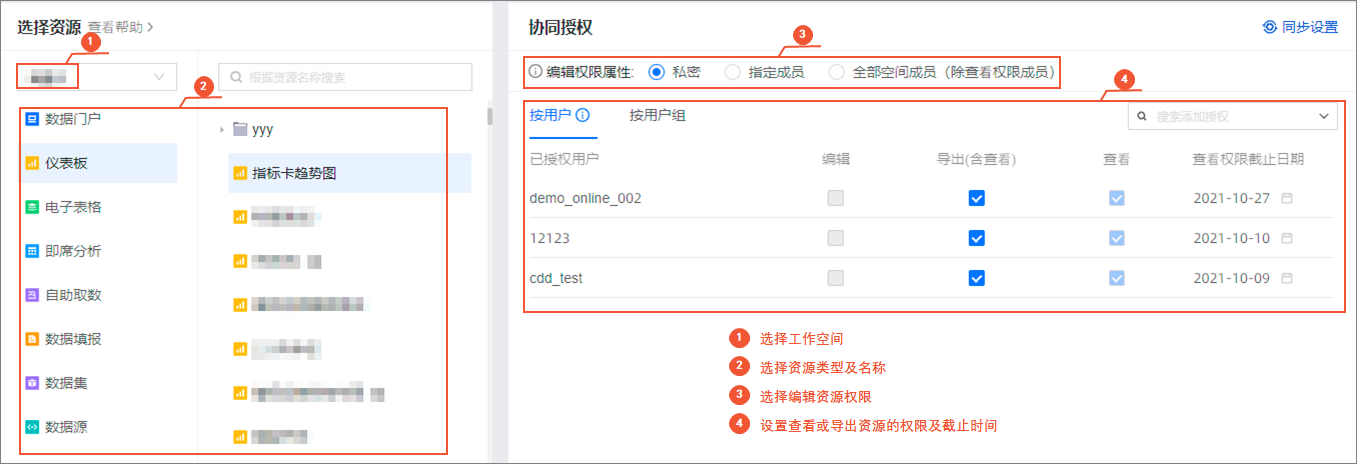Click inside the 搜索添加授权 search field

coord(1232,116)
